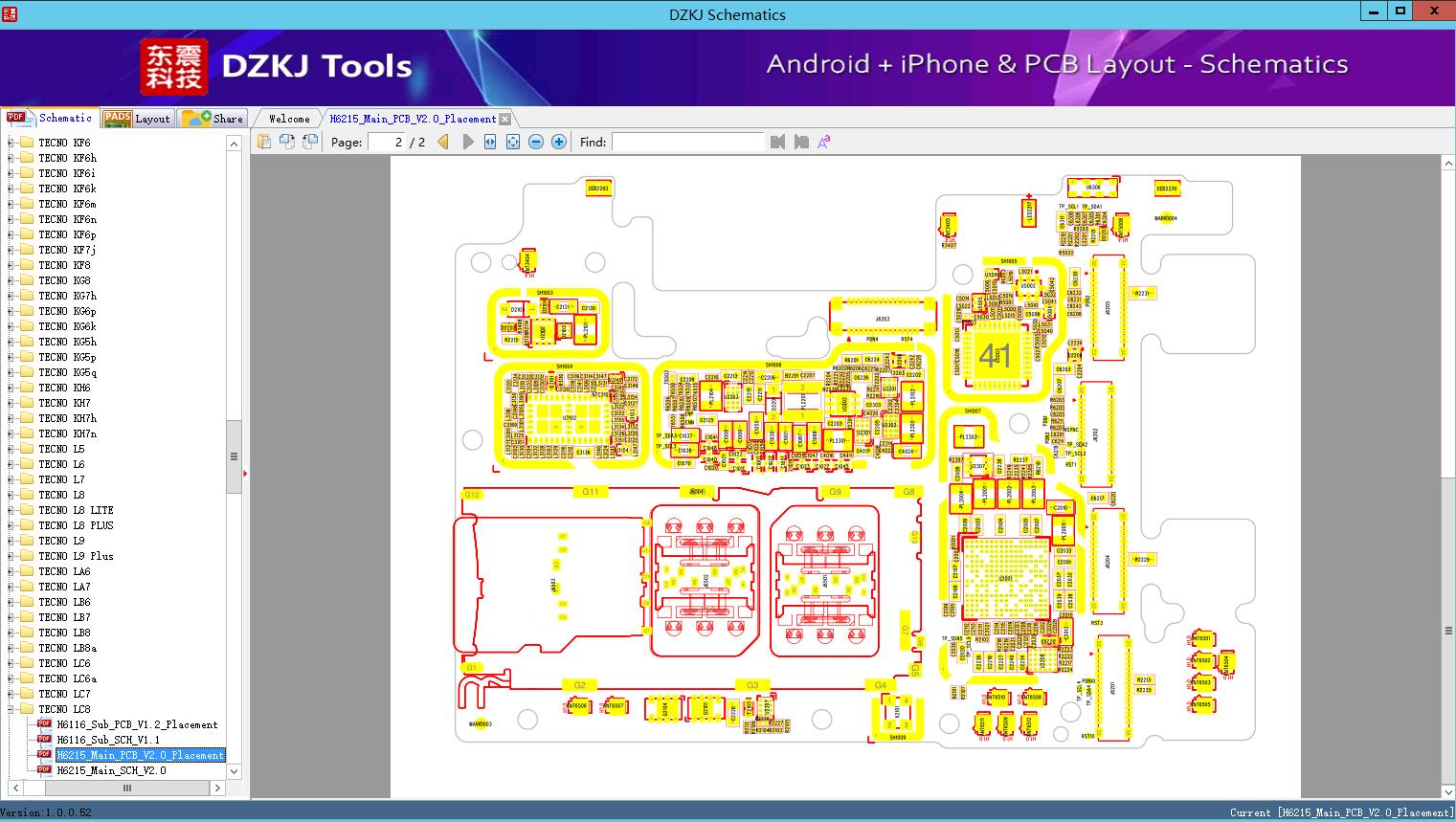Click tree horizontal scrollbar thumb
The width and height of the screenshot is (1456, 822).
[126, 789]
